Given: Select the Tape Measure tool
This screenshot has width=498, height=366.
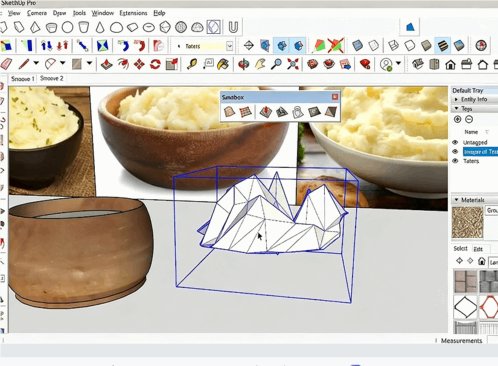Looking at the screenshot, I should 192,64.
